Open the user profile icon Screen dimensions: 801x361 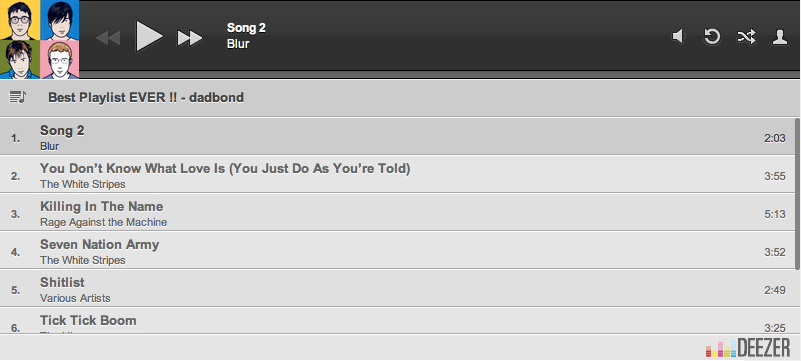click(x=780, y=37)
